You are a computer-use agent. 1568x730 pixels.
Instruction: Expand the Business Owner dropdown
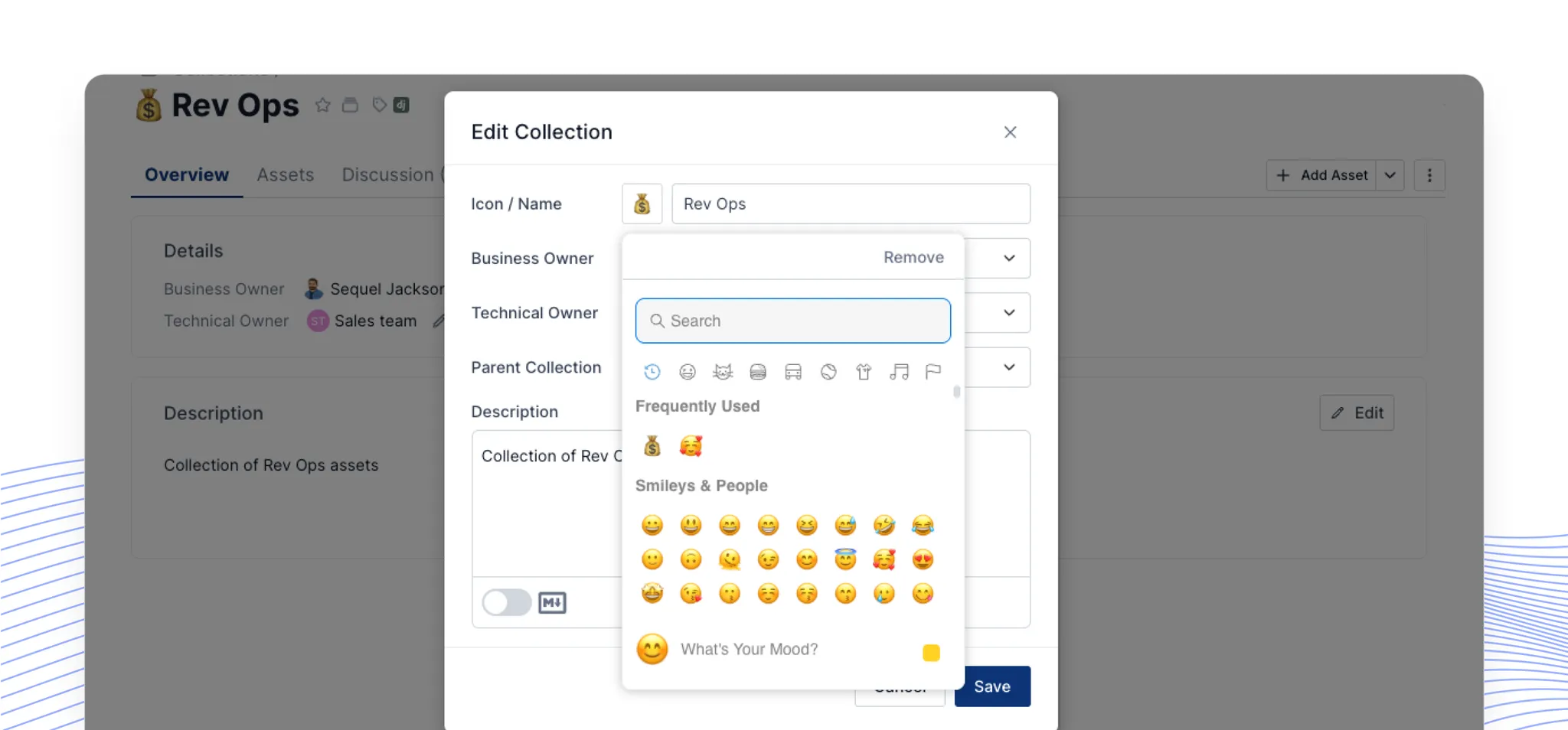pyautogui.click(x=1009, y=259)
